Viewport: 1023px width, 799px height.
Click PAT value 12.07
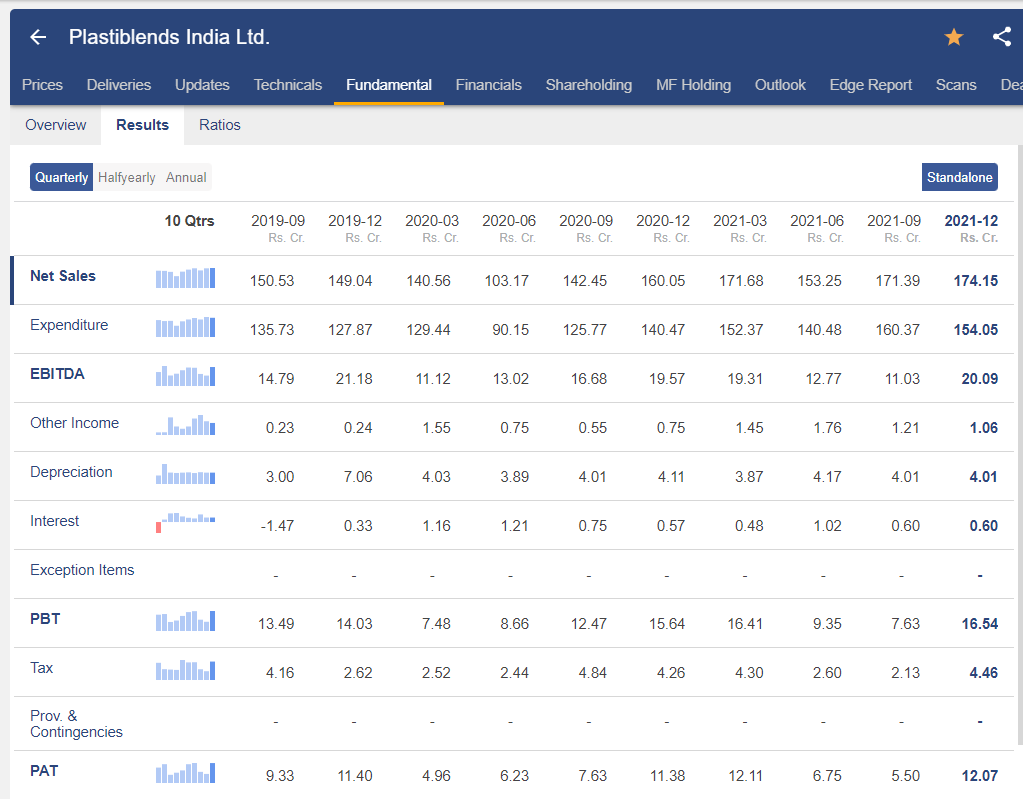979,776
